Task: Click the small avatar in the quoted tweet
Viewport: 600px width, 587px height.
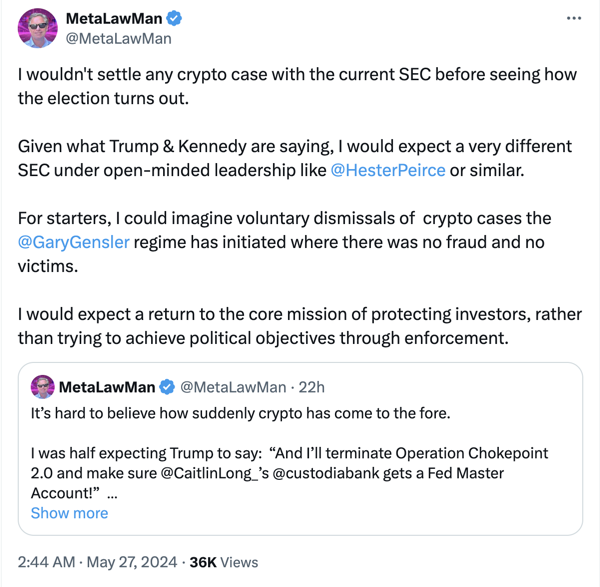Action: pos(42,387)
